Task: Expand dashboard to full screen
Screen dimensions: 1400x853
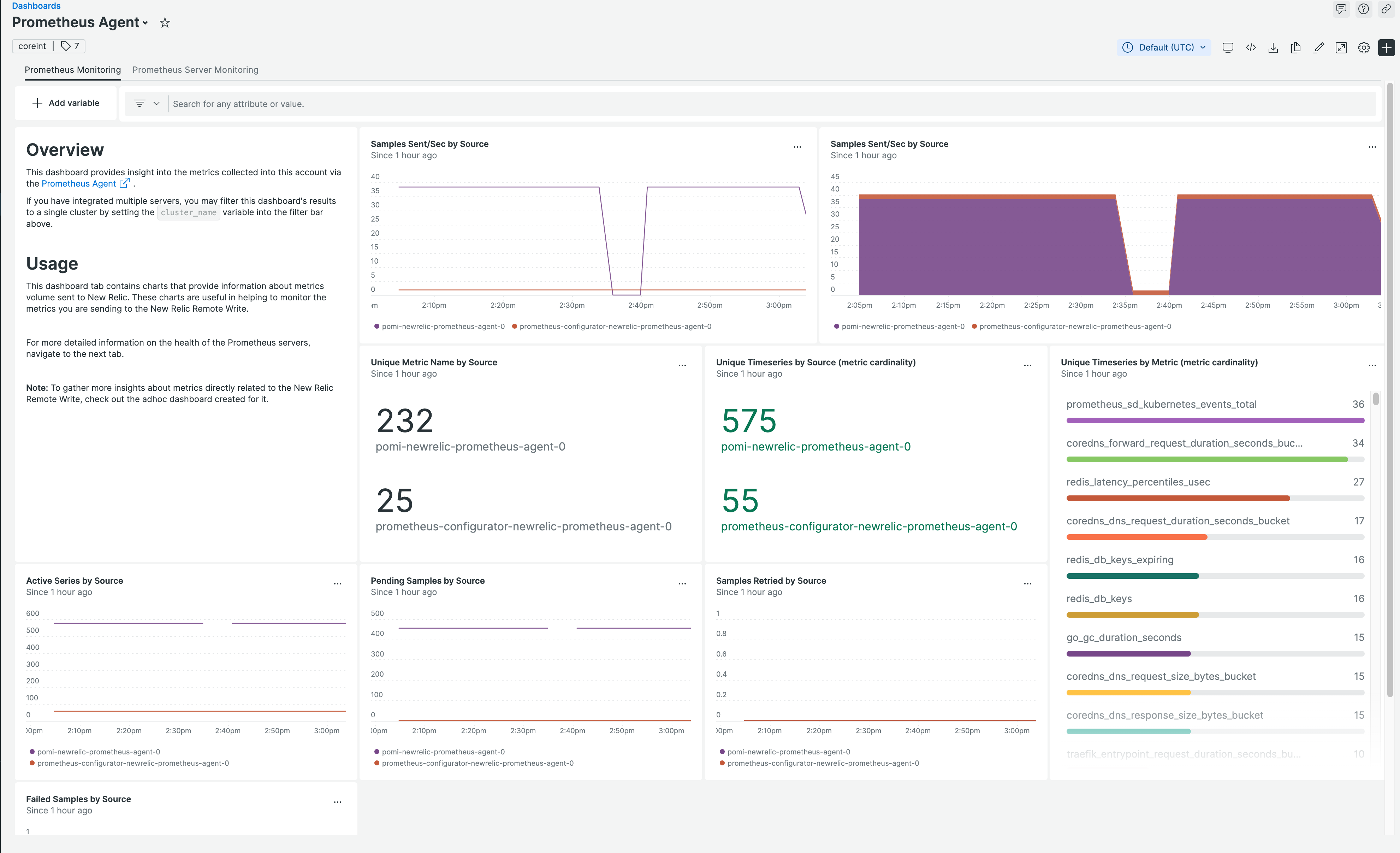Action: point(1341,48)
